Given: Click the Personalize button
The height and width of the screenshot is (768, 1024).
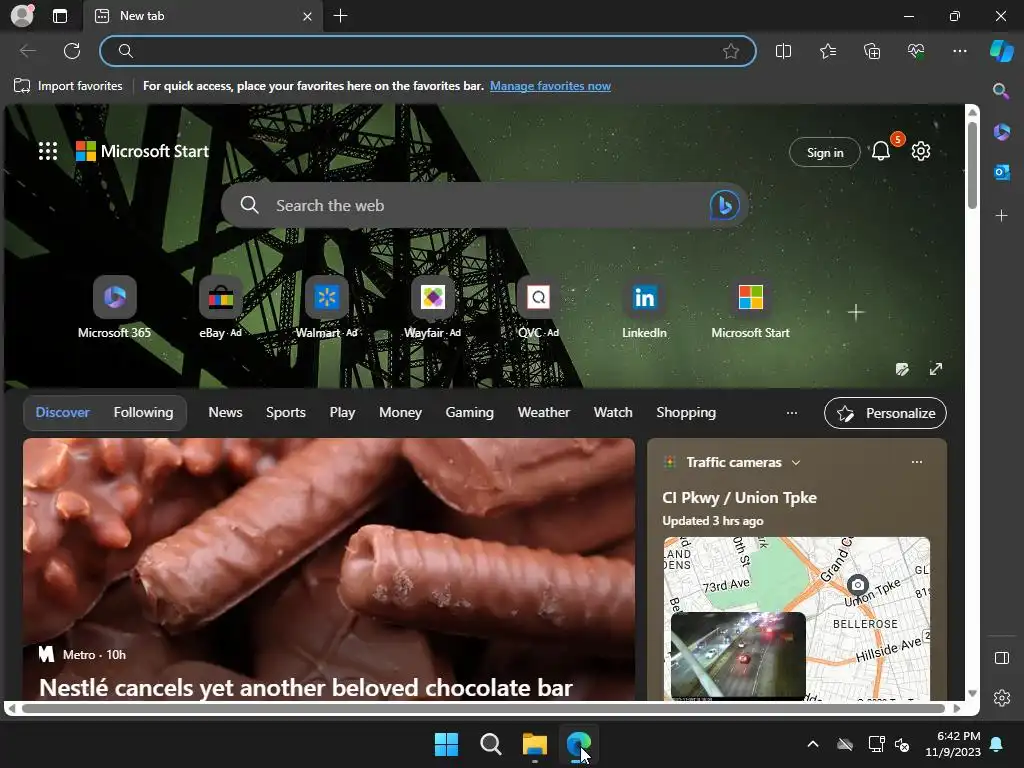Looking at the screenshot, I should point(885,413).
